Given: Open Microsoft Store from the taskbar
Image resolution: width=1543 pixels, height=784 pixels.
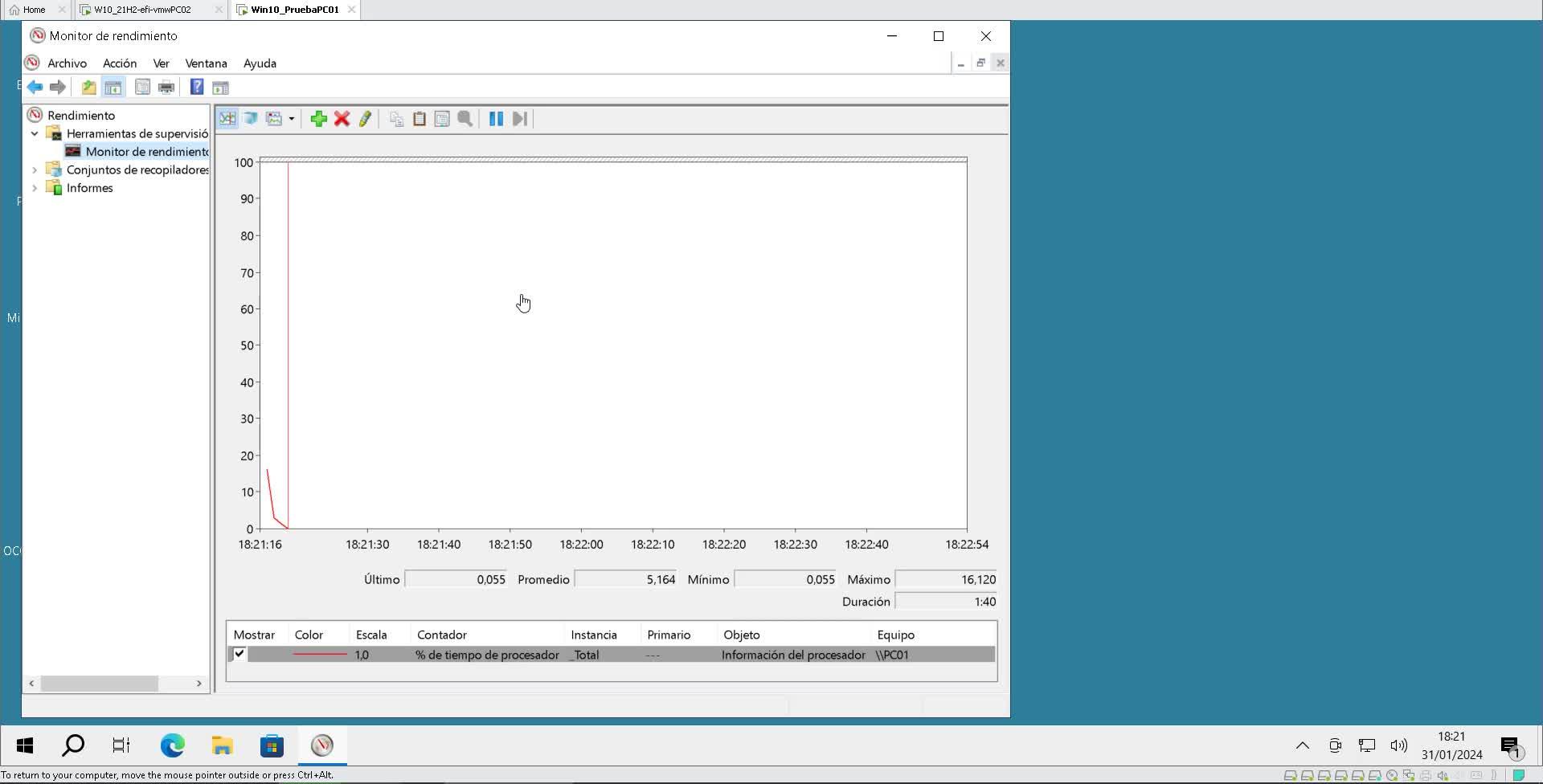Looking at the screenshot, I should [x=272, y=746].
